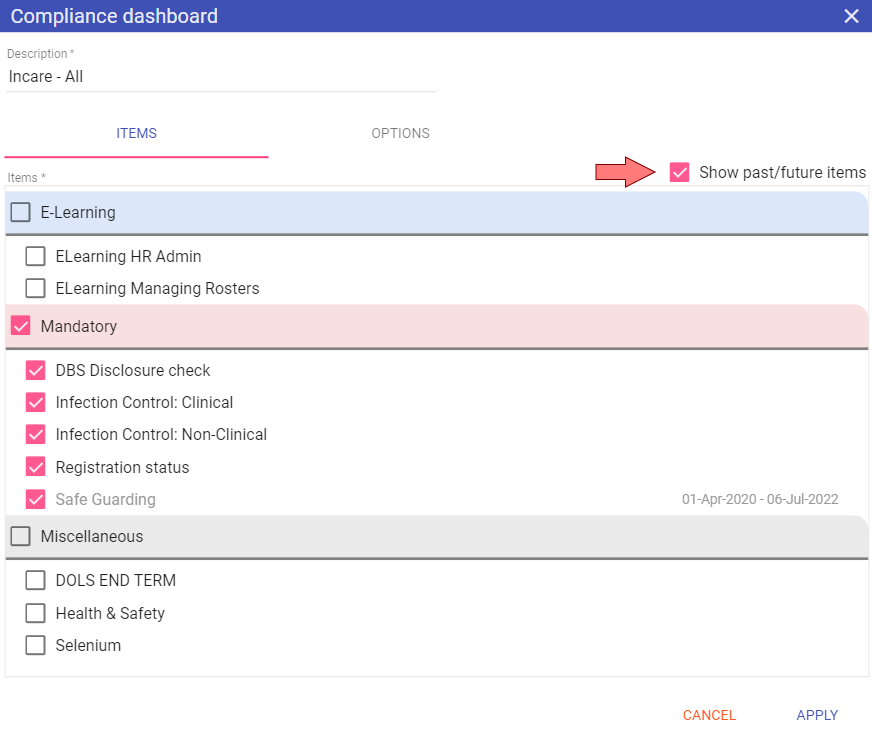Check ELearning Managing Rosters
The image size is (872, 736).
(x=36, y=288)
